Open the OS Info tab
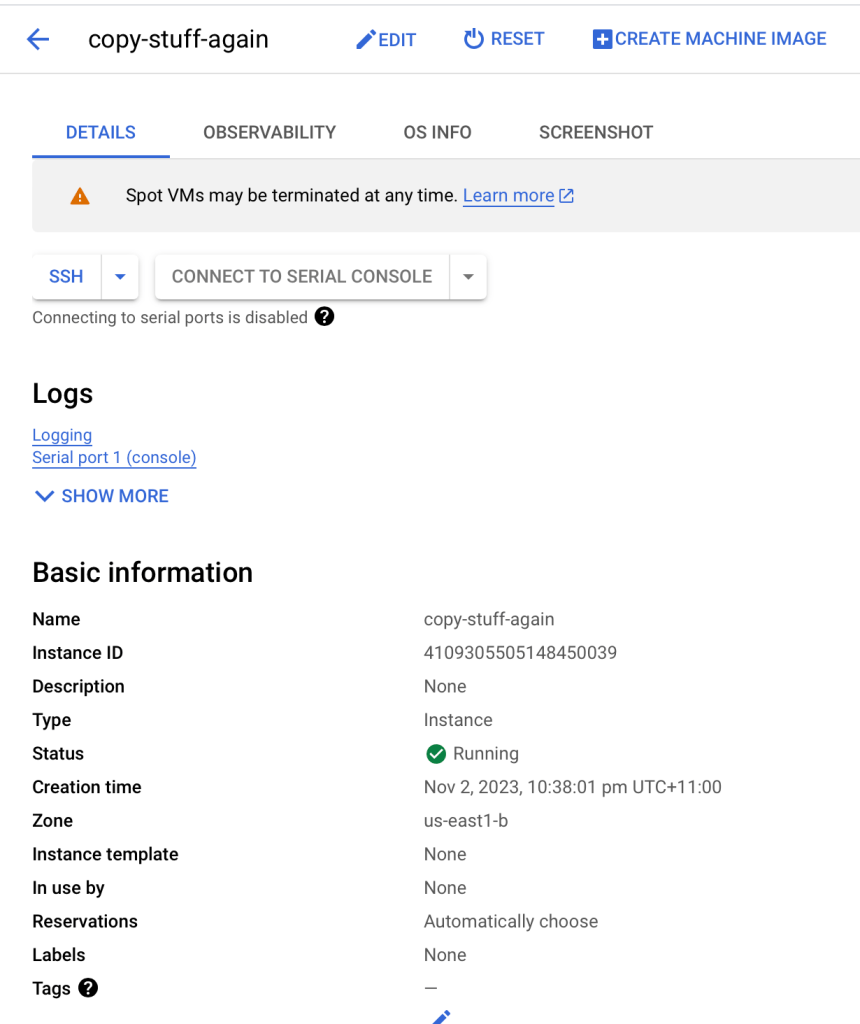860x1024 pixels. [x=437, y=132]
